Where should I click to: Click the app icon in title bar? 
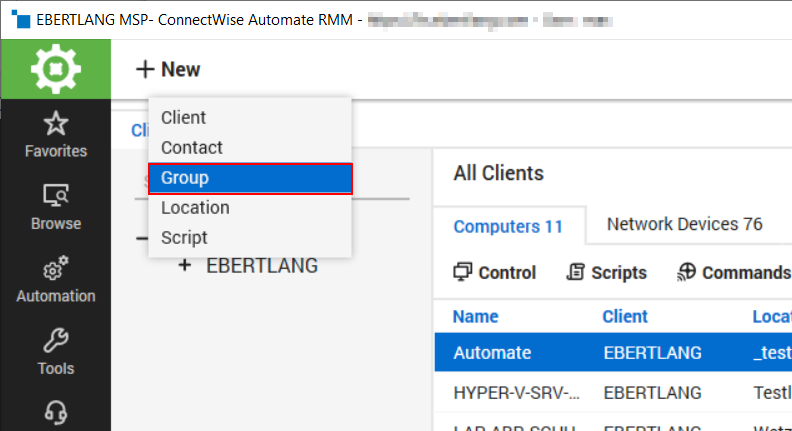[21, 19]
